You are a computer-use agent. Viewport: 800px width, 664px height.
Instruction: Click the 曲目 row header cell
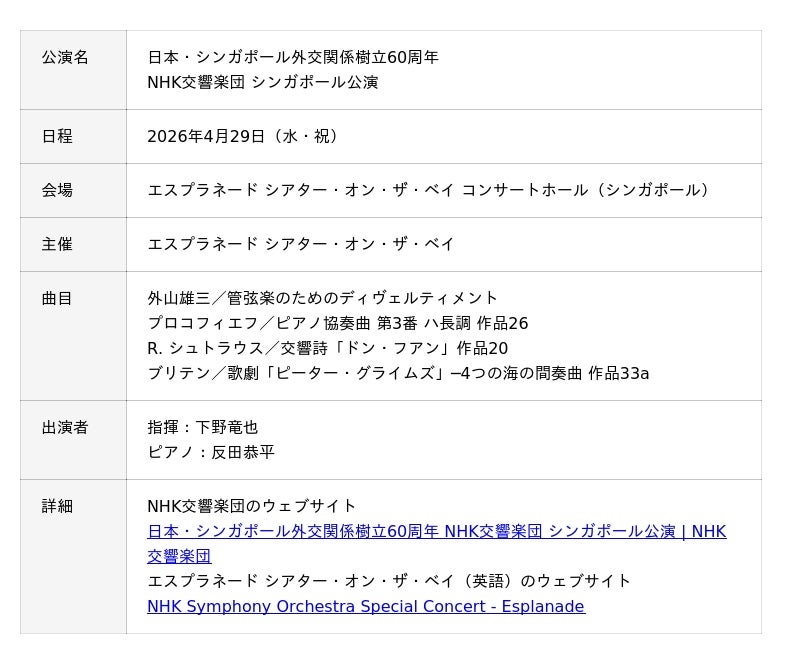coord(57,298)
